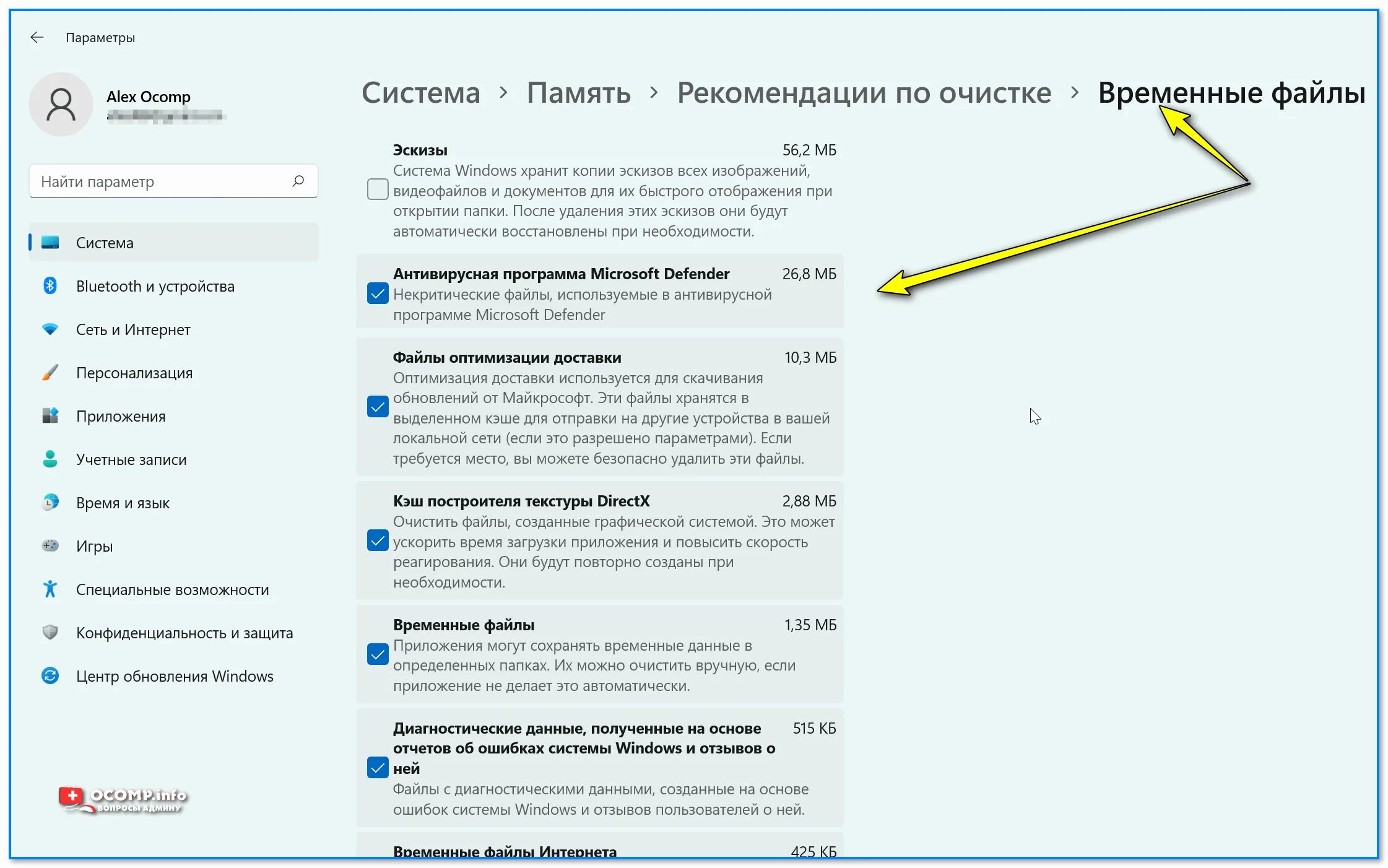Enable the Эскизы checkbox
Image resolution: width=1388 pixels, height=868 pixels.
coord(378,189)
